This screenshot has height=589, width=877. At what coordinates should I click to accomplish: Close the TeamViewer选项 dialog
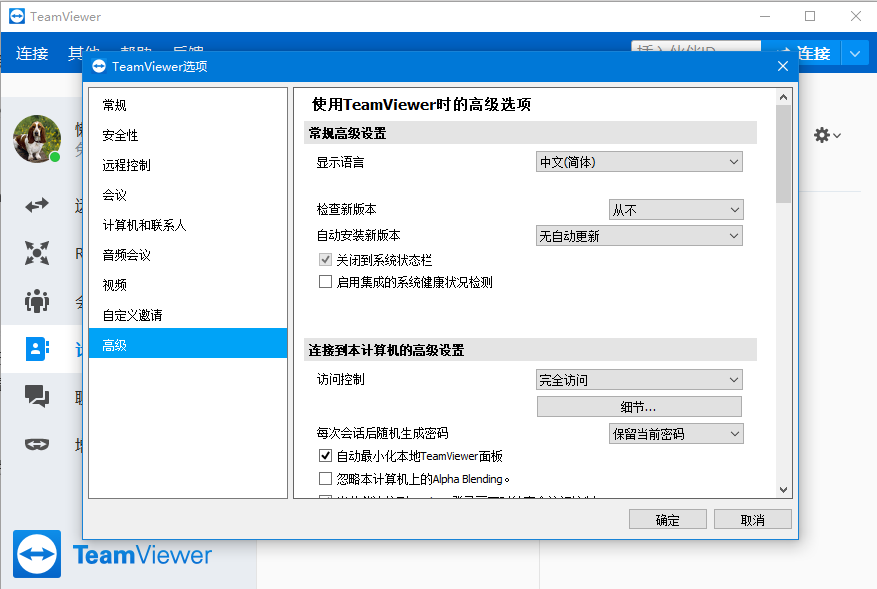coord(782,66)
